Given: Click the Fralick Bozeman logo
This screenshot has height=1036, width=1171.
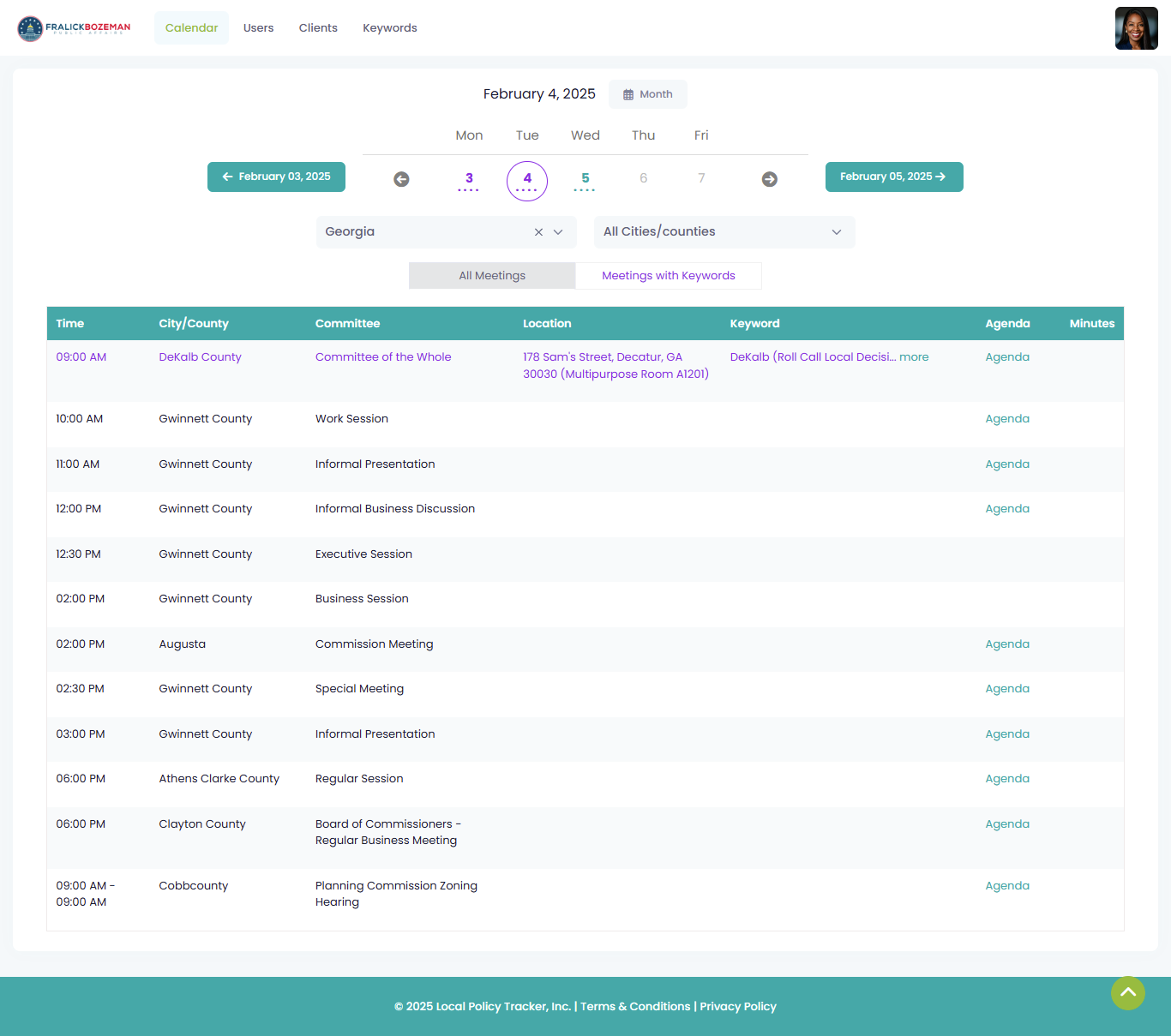Looking at the screenshot, I should click(74, 27).
